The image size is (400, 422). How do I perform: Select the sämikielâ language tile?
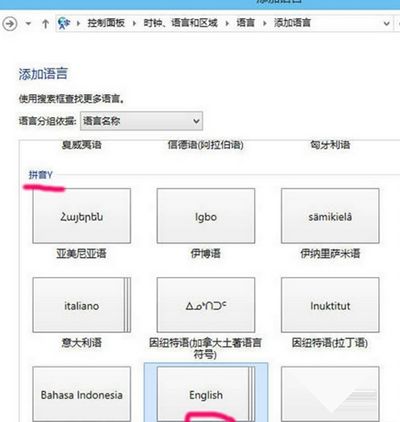pos(330,216)
